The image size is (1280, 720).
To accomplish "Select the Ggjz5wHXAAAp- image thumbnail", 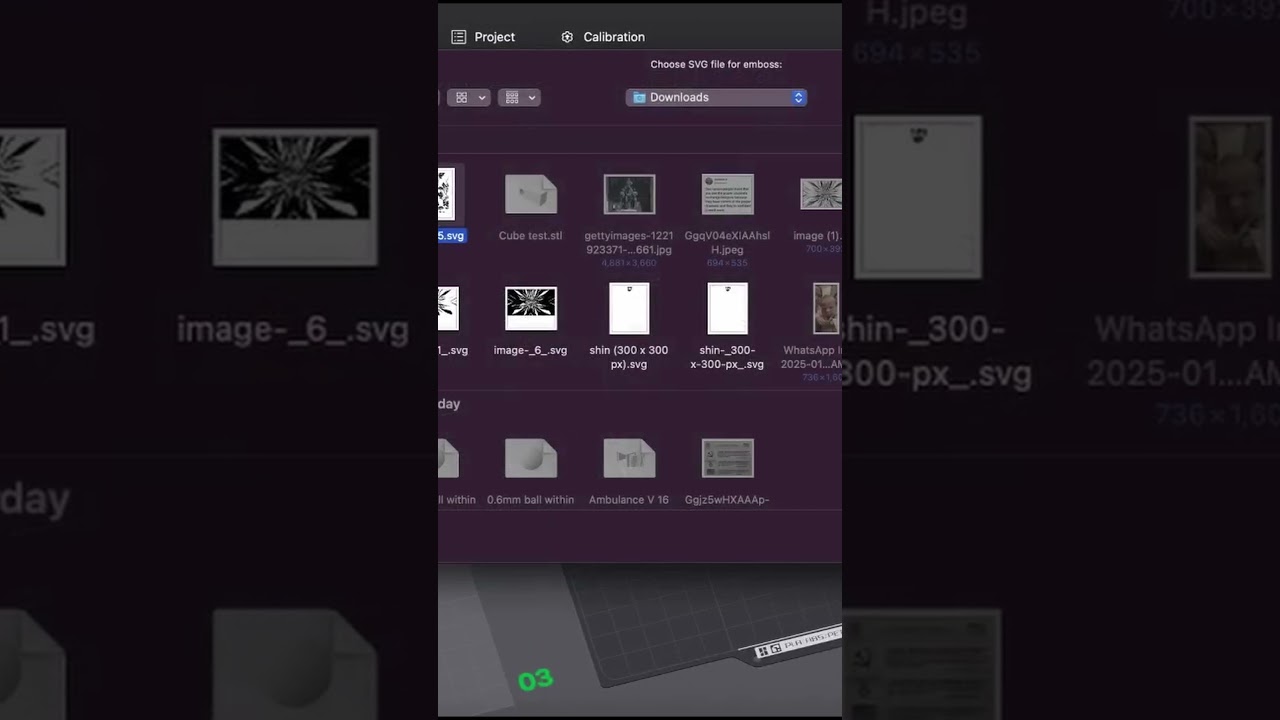I will coord(728,458).
